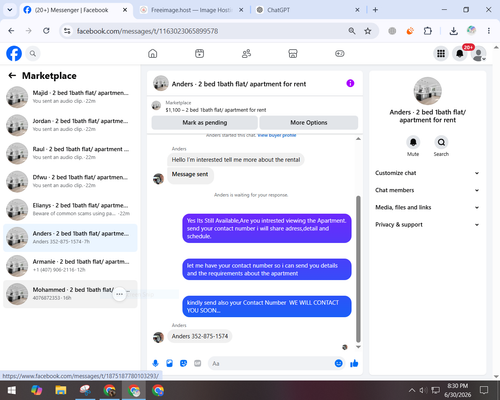Close the ChatGPT tab
This screenshot has height=400, width=500.
pyautogui.click(x=357, y=10)
